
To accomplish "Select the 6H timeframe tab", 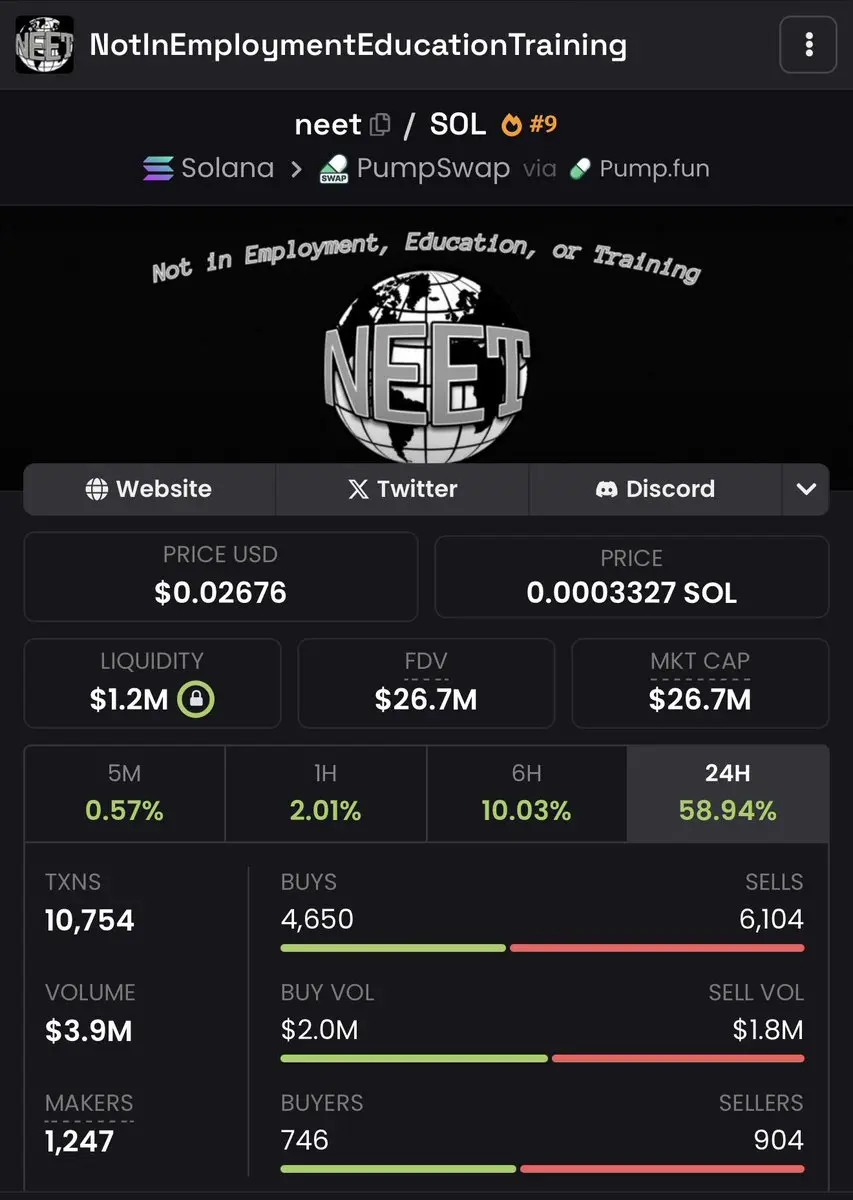I will 527,793.
